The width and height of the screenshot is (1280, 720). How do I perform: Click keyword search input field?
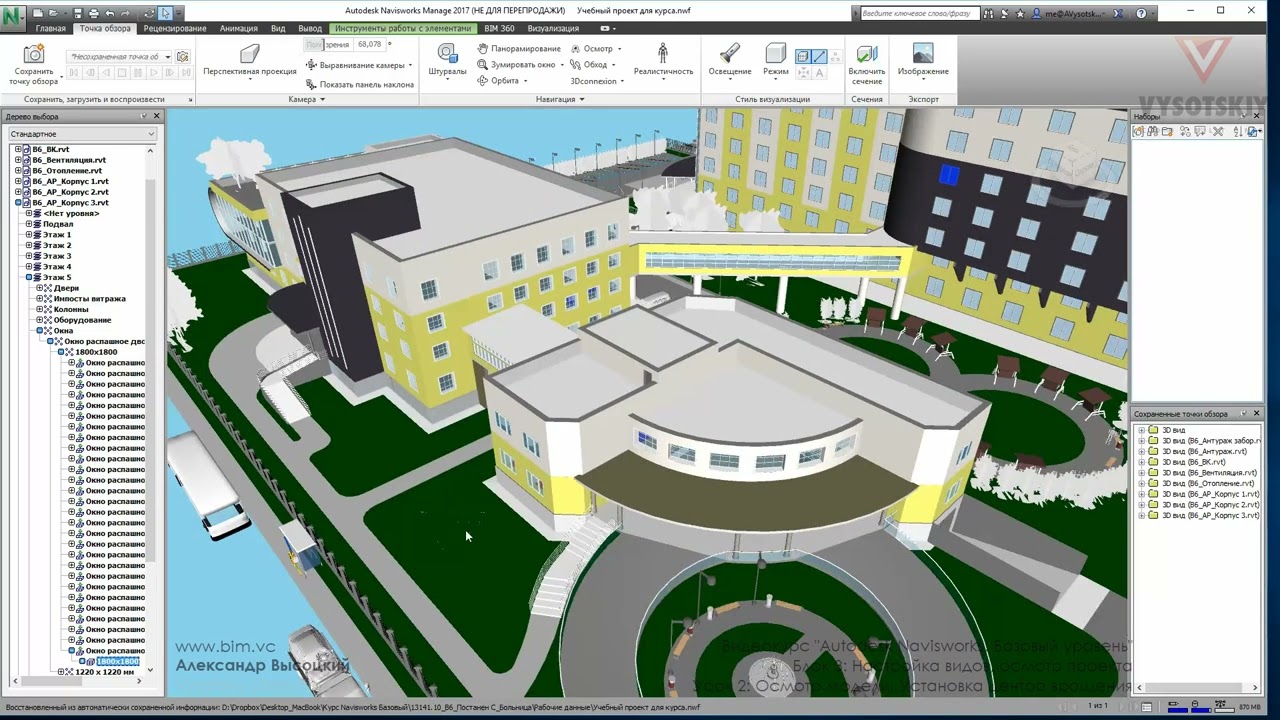point(920,14)
